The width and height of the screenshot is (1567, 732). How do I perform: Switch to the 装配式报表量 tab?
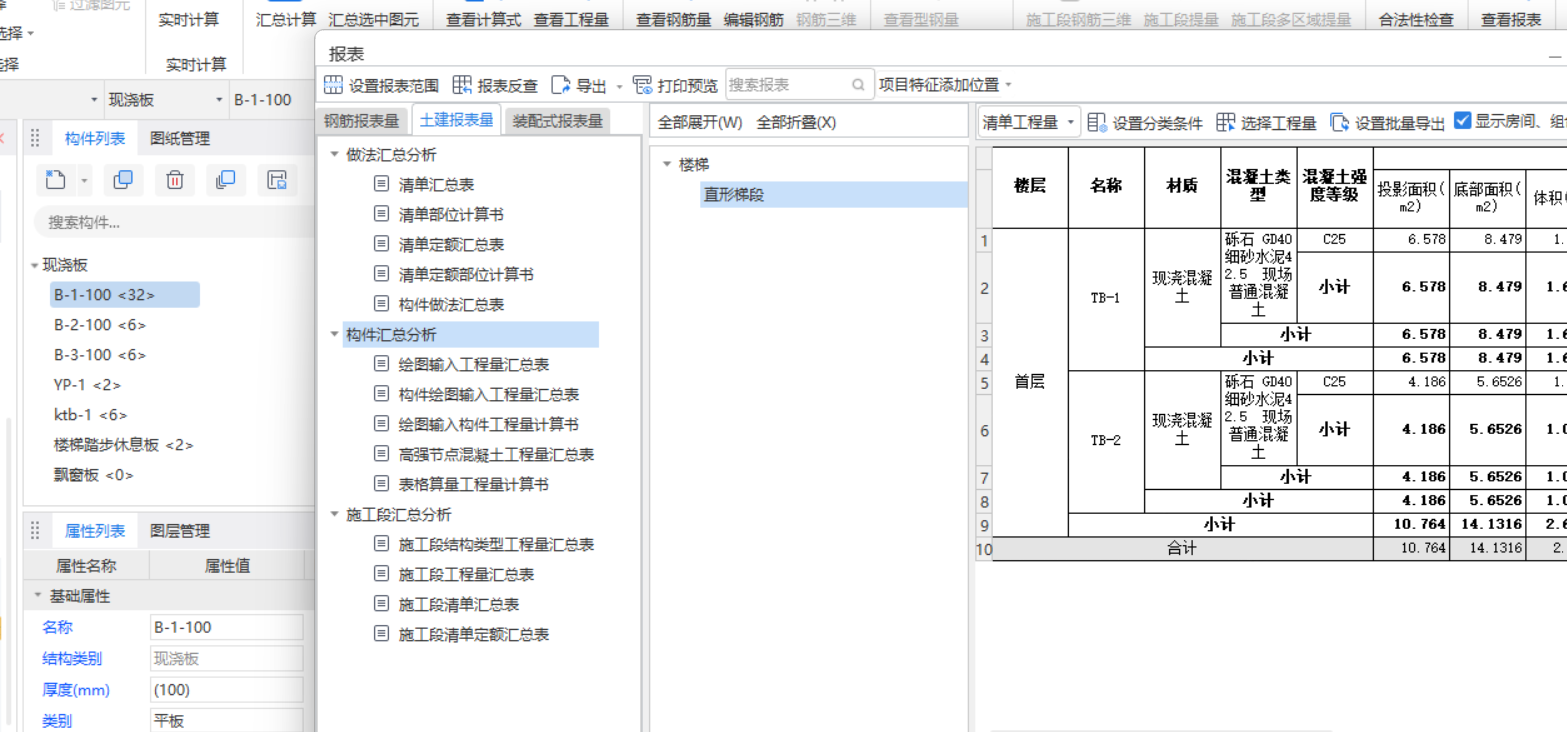pyautogui.click(x=557, y=121)
